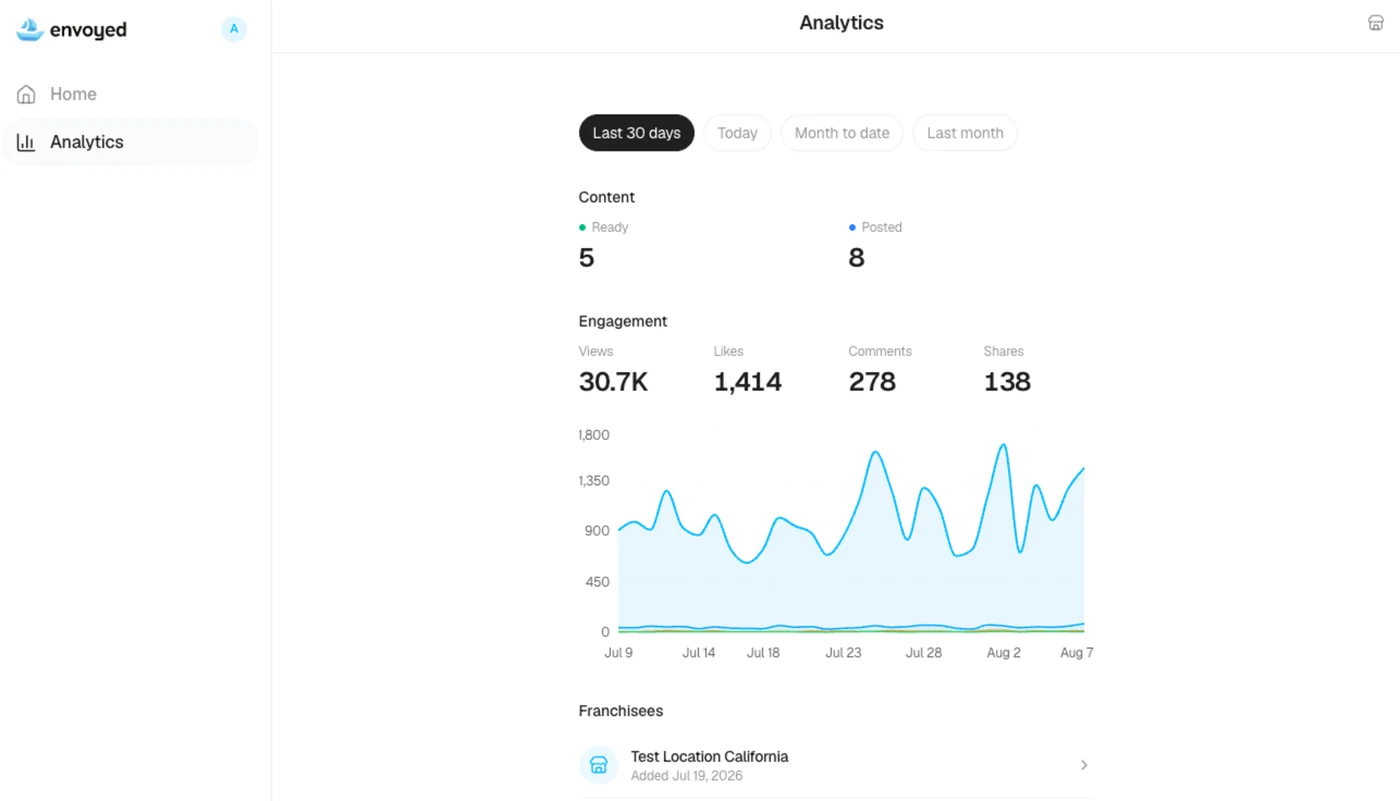Click the Test Location California storefront icon
Screen dimensions: 1400x801
pyautogui.click(x=599, y=765)
